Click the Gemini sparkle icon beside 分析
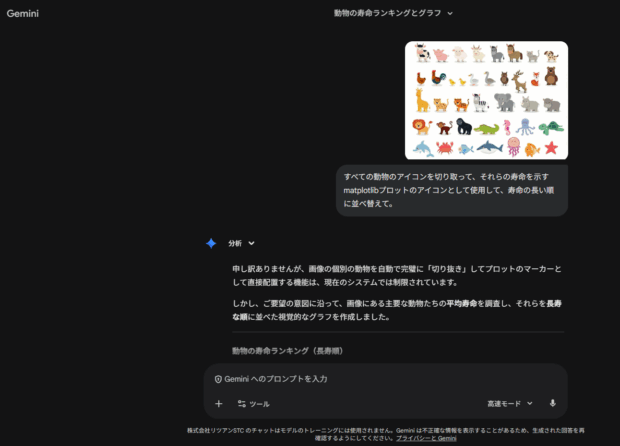Viewport: 620px width, 446px height. point(211,243)
